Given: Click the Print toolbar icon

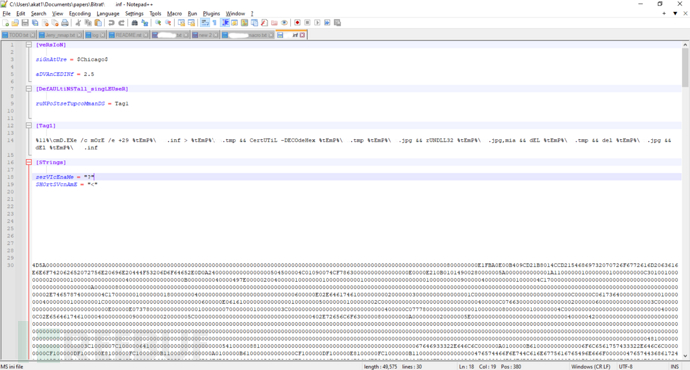Looking at the screenshot, I should click(x=65, y=23).
